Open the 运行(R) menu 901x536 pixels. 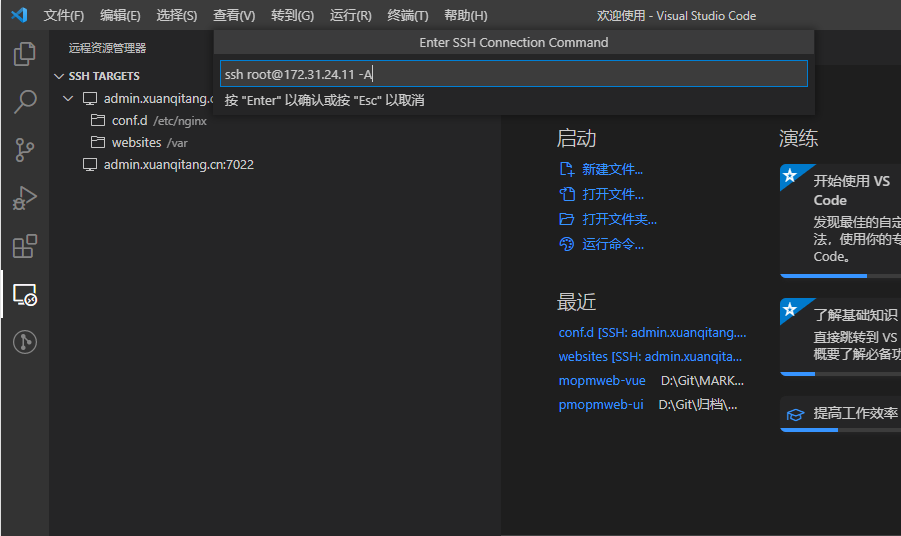(351, 16)
